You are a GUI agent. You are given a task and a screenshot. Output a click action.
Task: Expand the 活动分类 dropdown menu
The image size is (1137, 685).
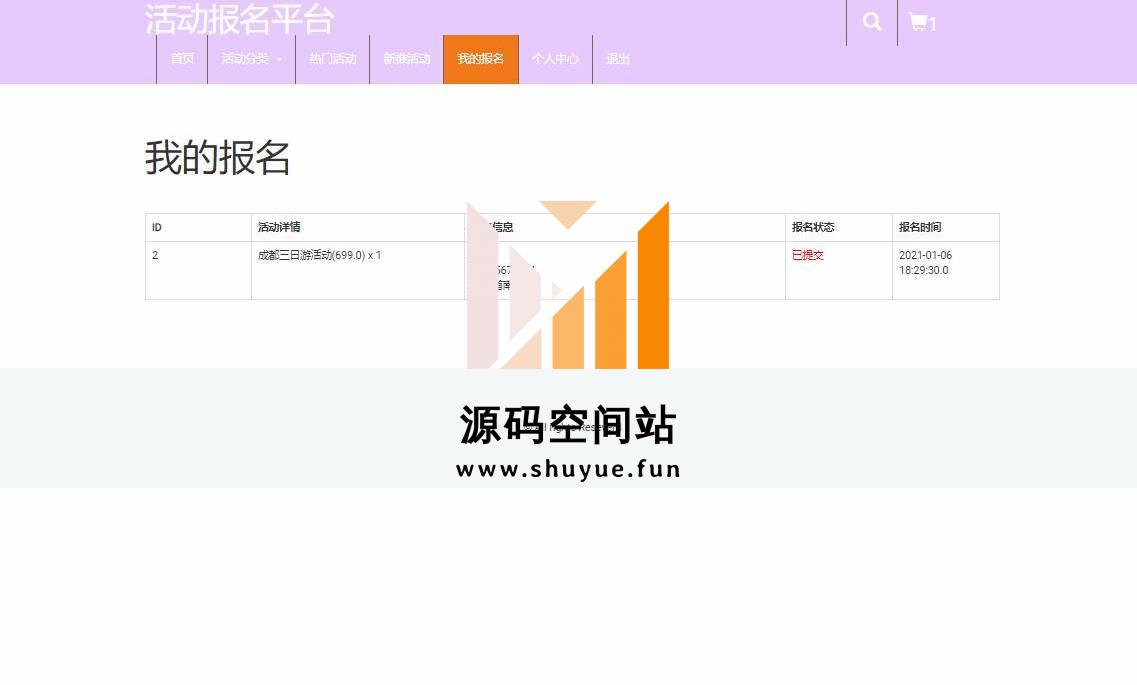pyautogui.click(x=251, y=59)
